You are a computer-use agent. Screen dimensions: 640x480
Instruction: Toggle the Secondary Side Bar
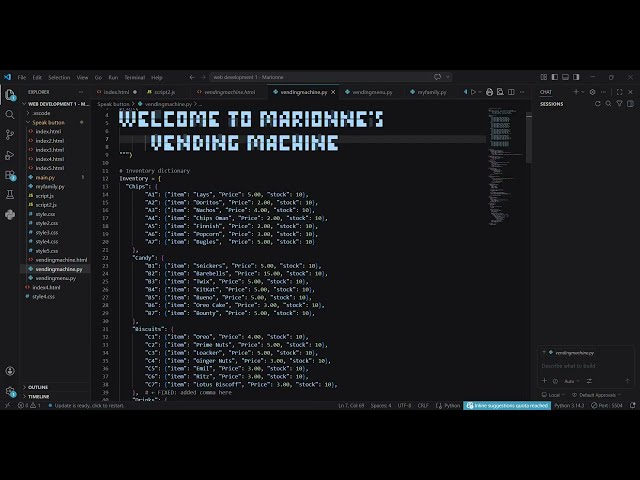pyautogui.click(x=576, y=77)
